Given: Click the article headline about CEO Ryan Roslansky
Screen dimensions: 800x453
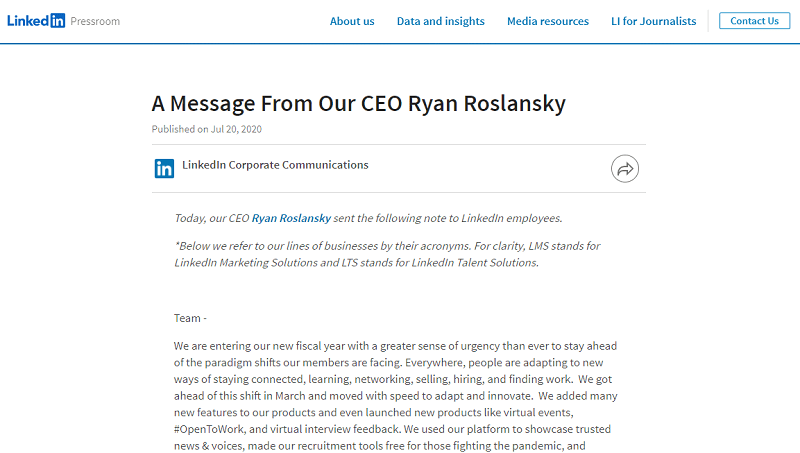Looking at the screenshot, I should click(x=359, y=103).
